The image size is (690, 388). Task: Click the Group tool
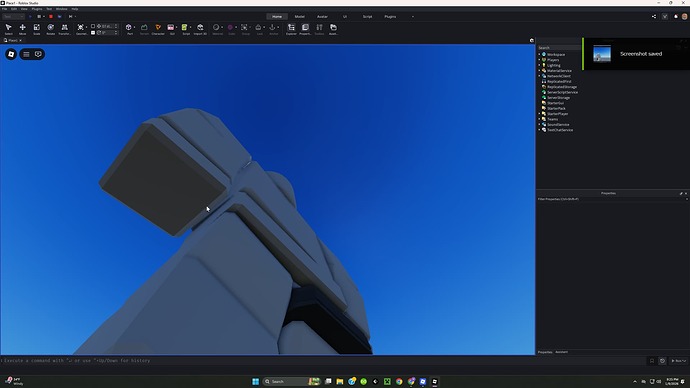coord(245,29)
